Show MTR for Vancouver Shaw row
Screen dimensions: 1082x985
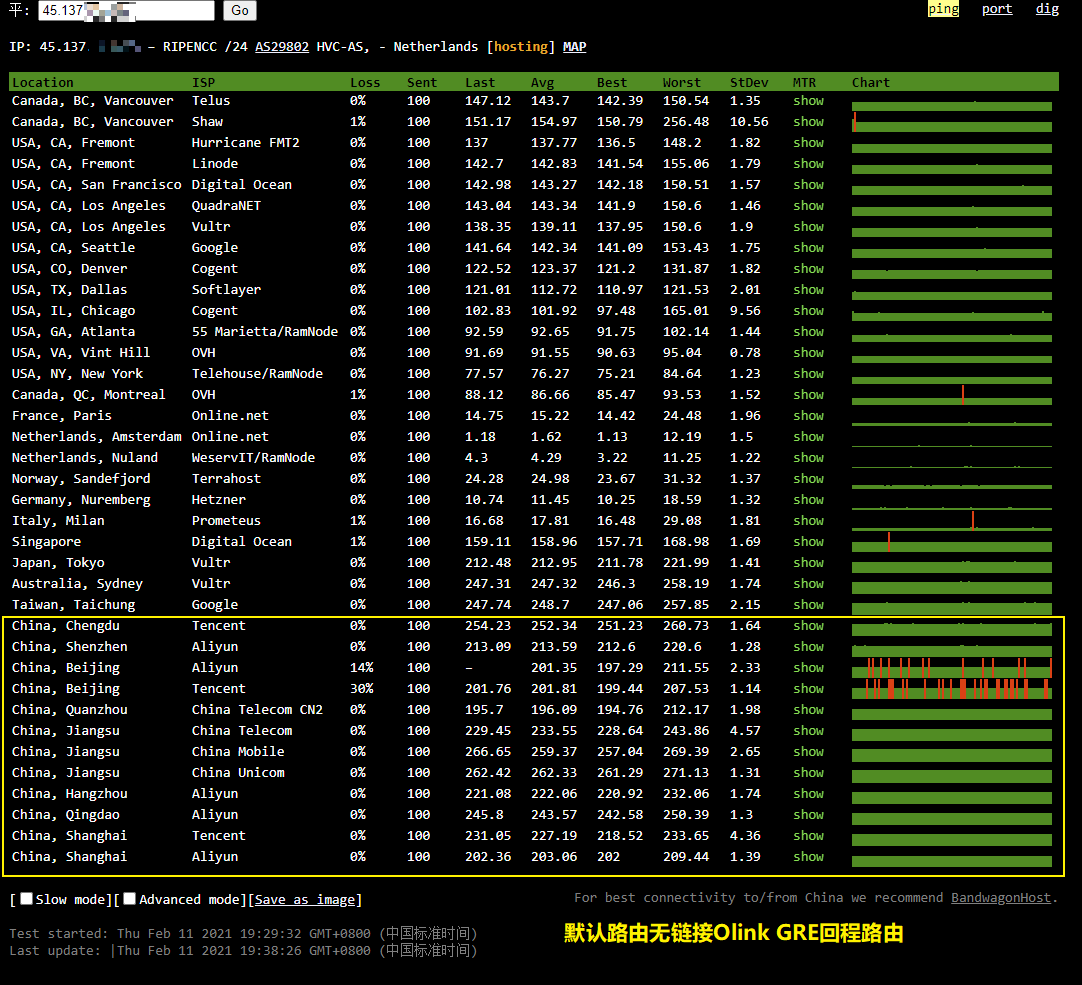(x=808, y=121)
